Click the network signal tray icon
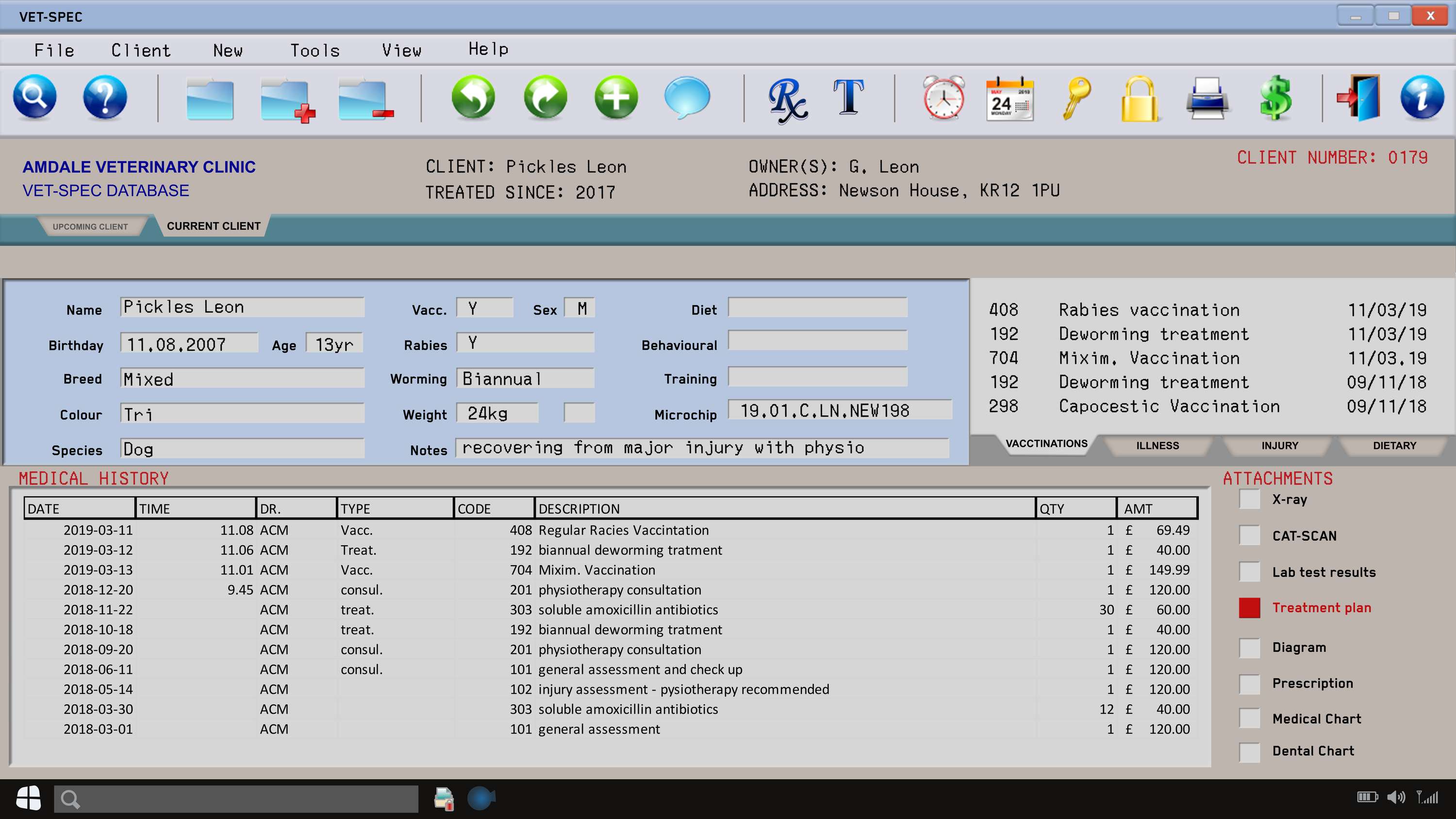Viewport: 1456px width, 819px height. pyautogui.click(x=1427, y=798)
